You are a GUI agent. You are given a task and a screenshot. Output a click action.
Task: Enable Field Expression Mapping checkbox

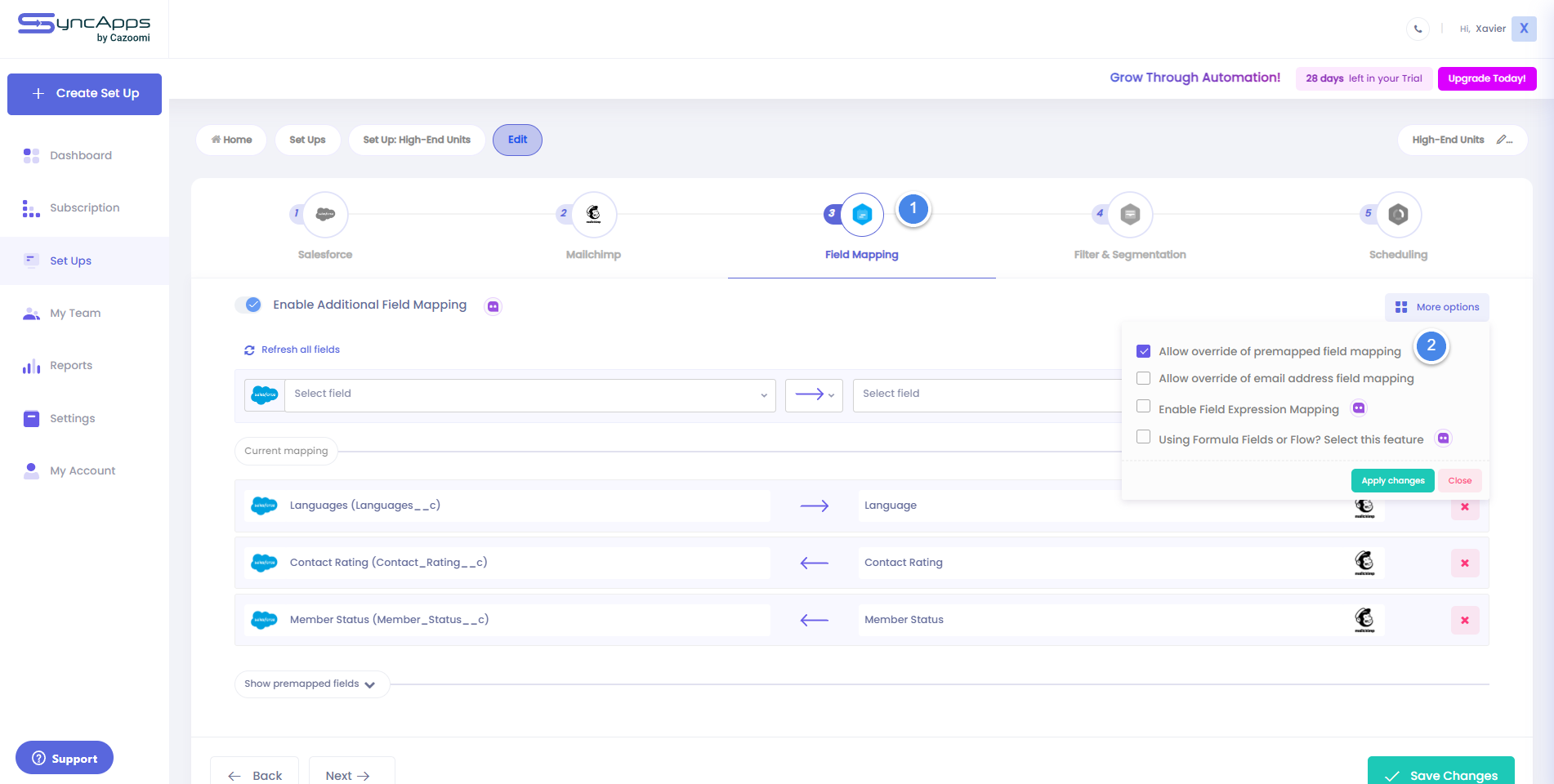[x=1143, y=406]
